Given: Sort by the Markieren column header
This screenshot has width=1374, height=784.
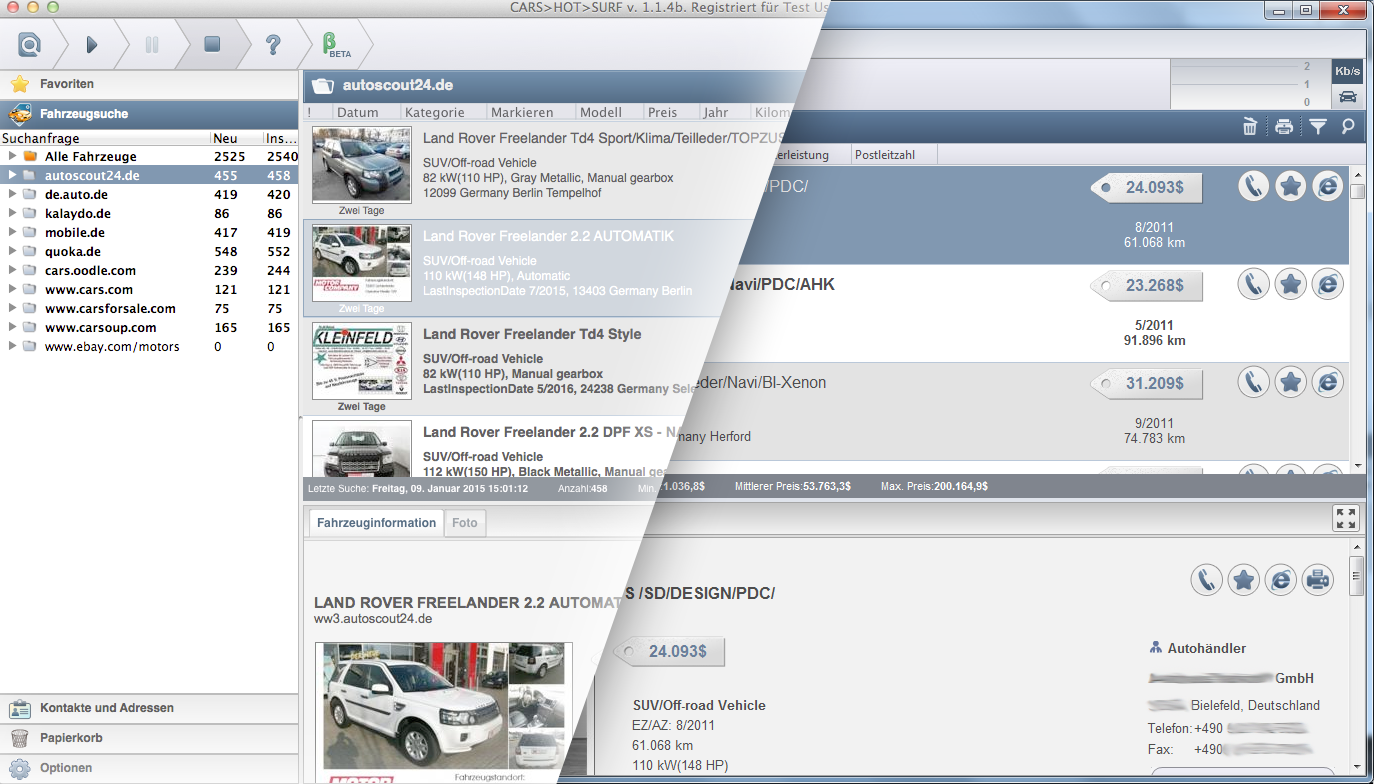Looking at the screenshot, I should coord(531,112).
